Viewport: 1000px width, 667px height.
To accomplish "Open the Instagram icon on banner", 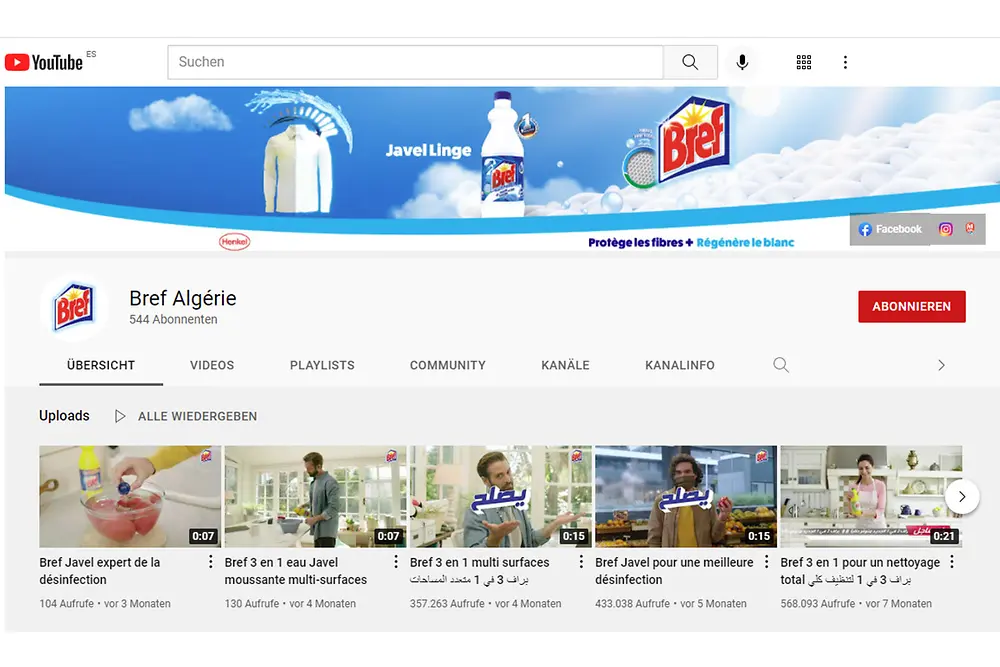I will tap(945, 229).
